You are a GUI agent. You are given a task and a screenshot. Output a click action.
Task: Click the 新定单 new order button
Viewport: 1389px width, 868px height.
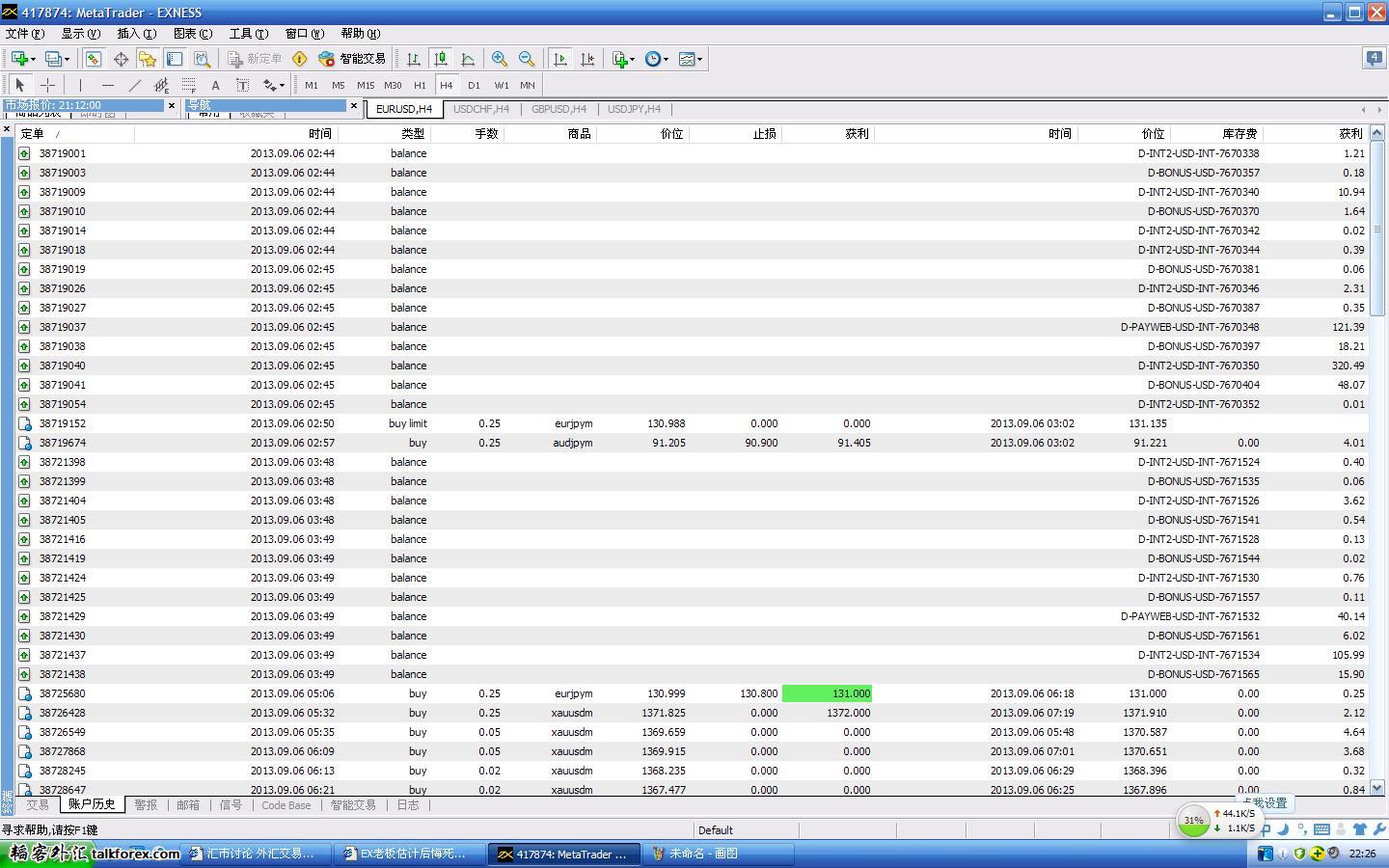(x=256, y=59)
